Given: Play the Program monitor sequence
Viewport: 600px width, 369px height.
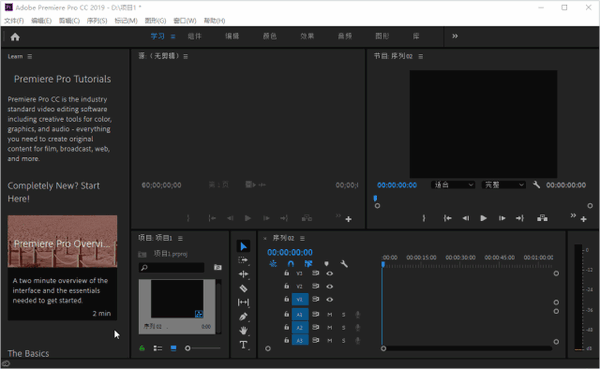Looking at the screenshot, I should 483,218.
